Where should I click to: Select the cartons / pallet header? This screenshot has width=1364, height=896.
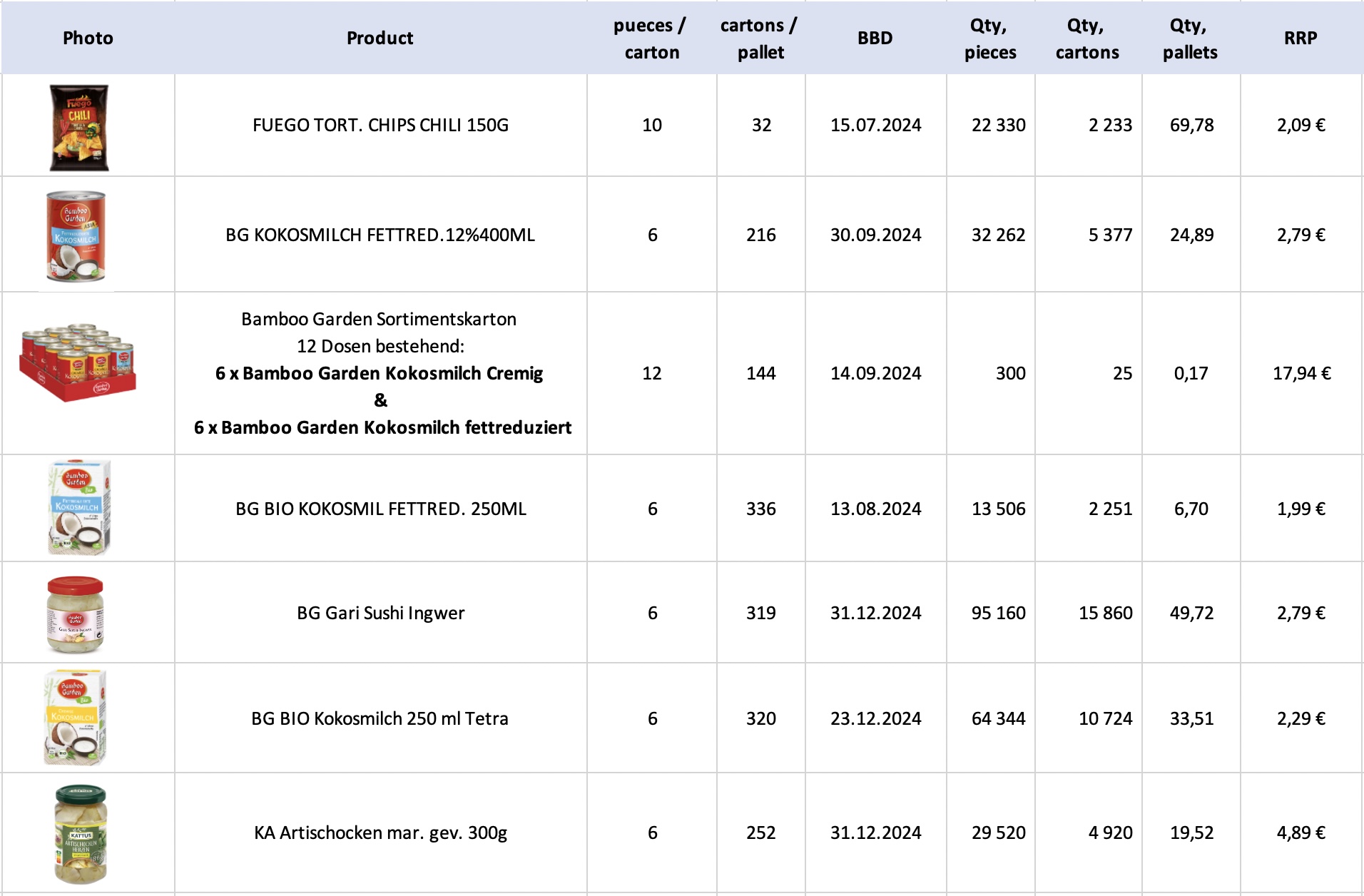coord(760,39)
